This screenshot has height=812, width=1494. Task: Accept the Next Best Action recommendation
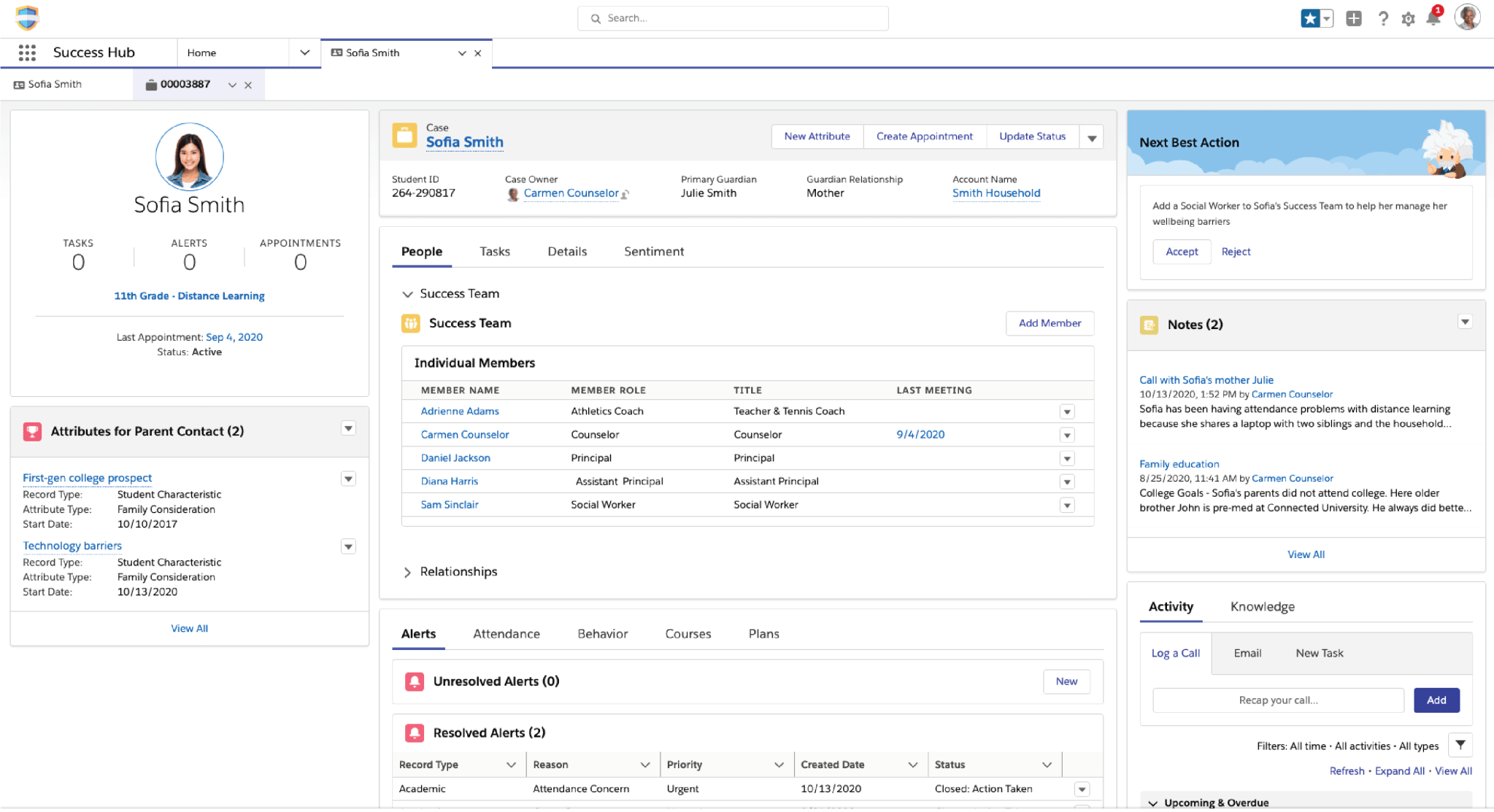point(1182,252)
